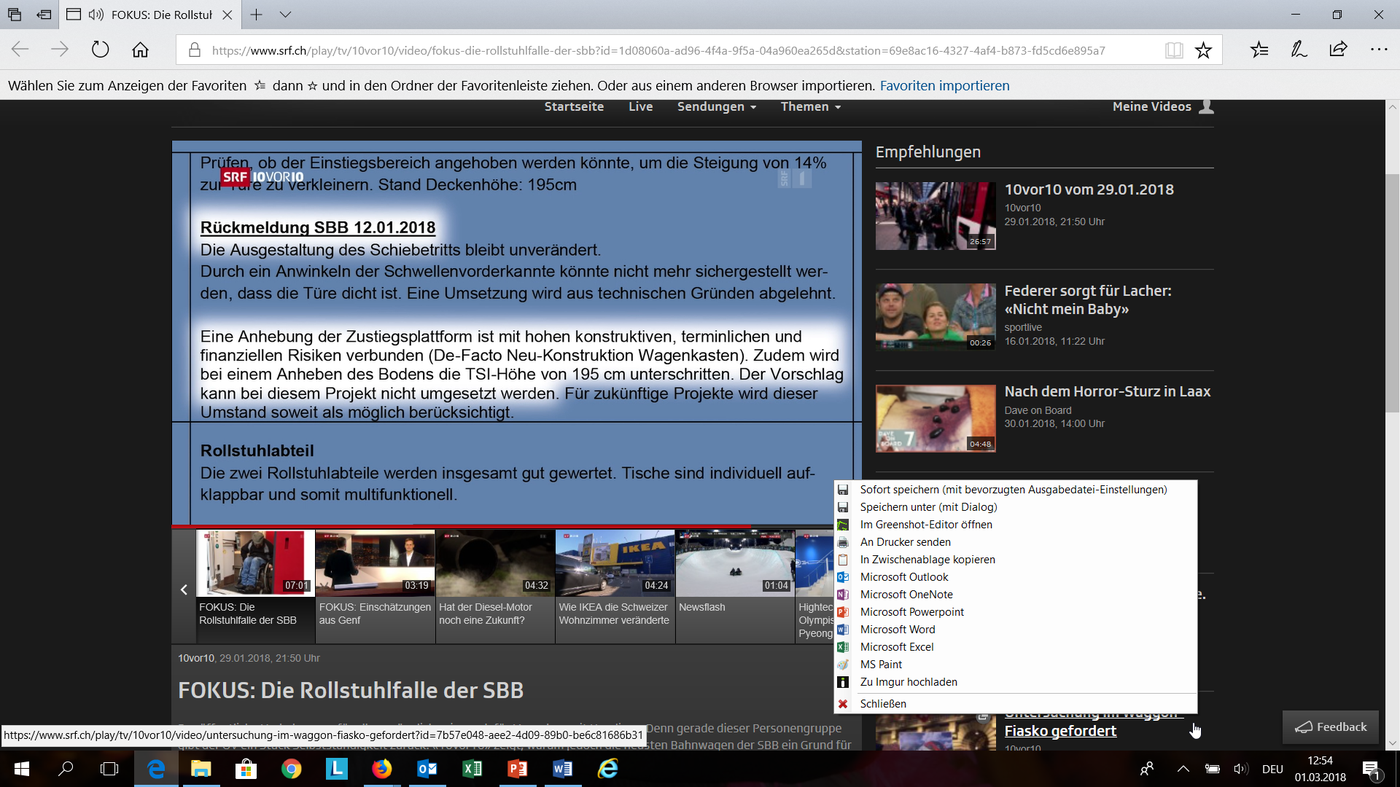Set these tabs aside in Edge
Screen dimensions: 1400x787
pos(44,15)
